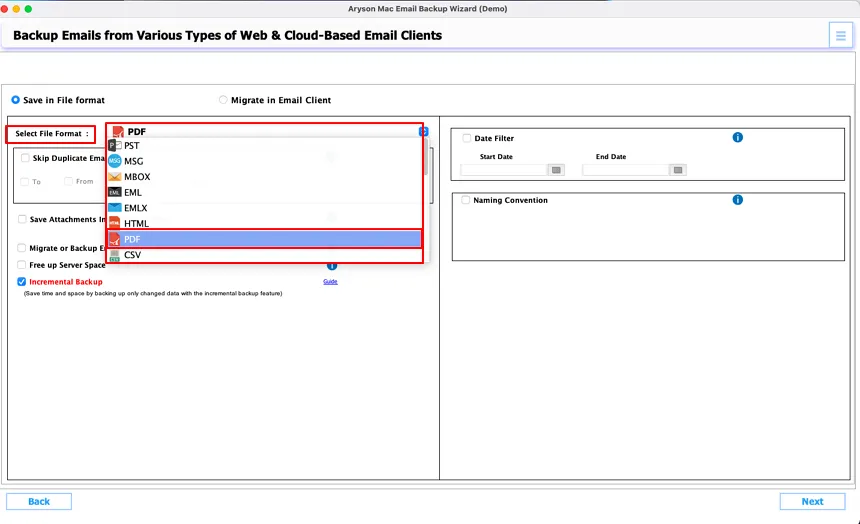The height and width of the screenshot is (524, 860).
Task: Enable Save Attachments checkbox
Action: (x=22, y=219)
